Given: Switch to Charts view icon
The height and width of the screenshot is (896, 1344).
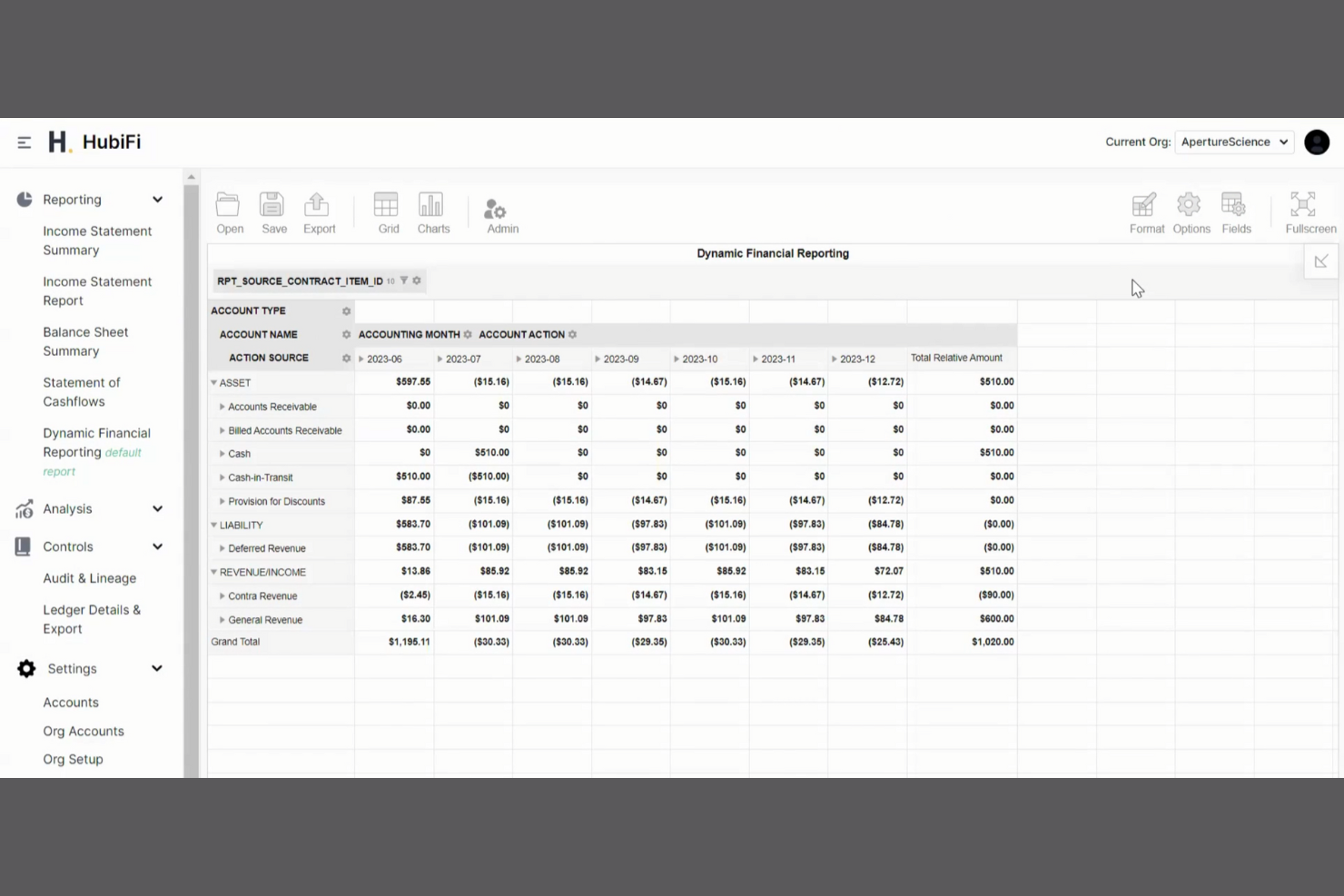Looking at the screenshot, I should coord(433,213).
